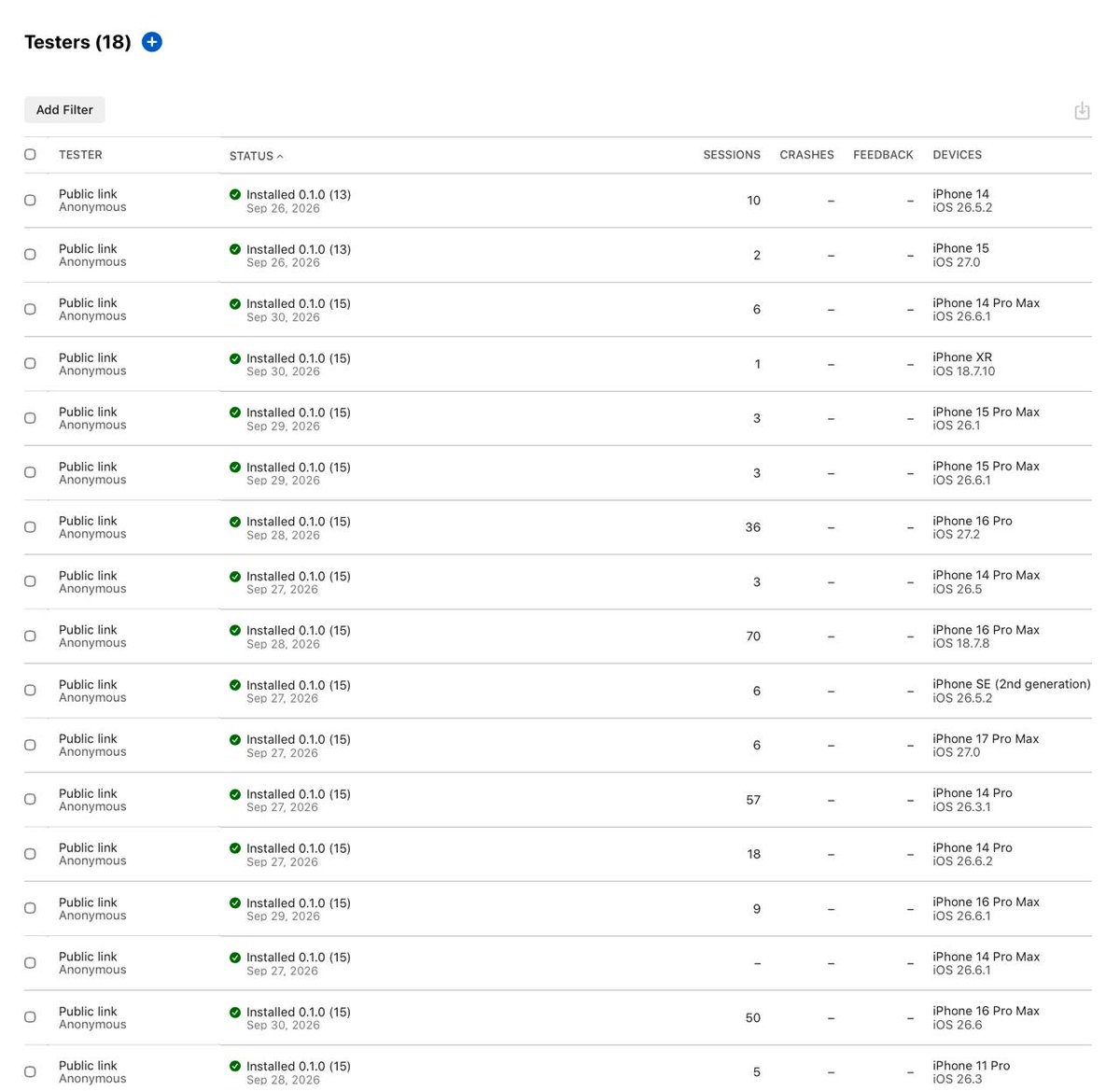This screenshot has height=1091, width=1120.
Task: Click the sessions value 18
Action: click(753, 854)
